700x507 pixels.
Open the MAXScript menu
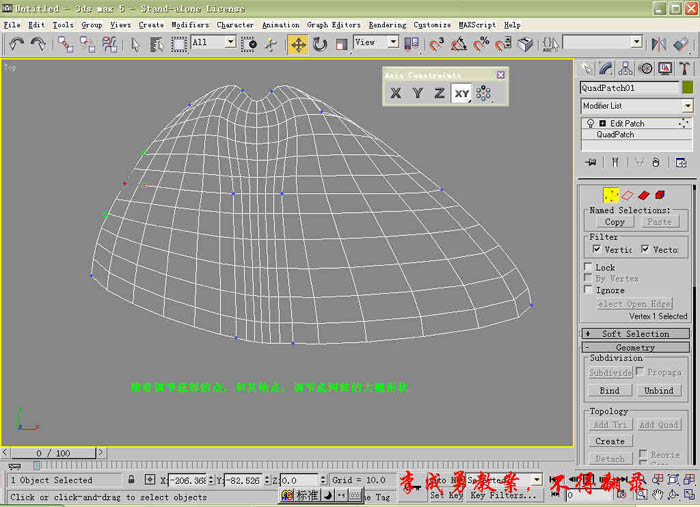coord(477,25)
